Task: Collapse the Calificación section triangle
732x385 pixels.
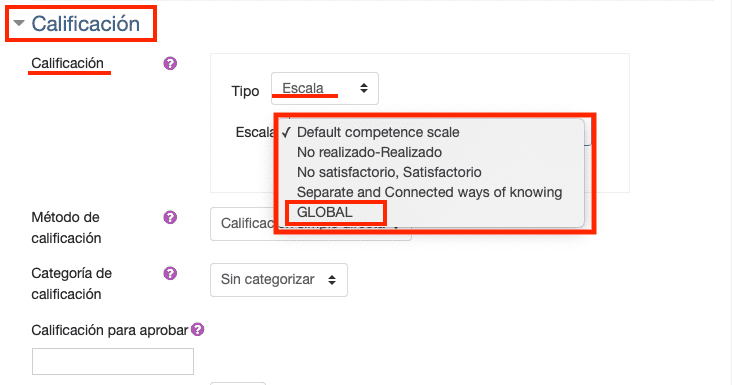Action: coord(19,23)
